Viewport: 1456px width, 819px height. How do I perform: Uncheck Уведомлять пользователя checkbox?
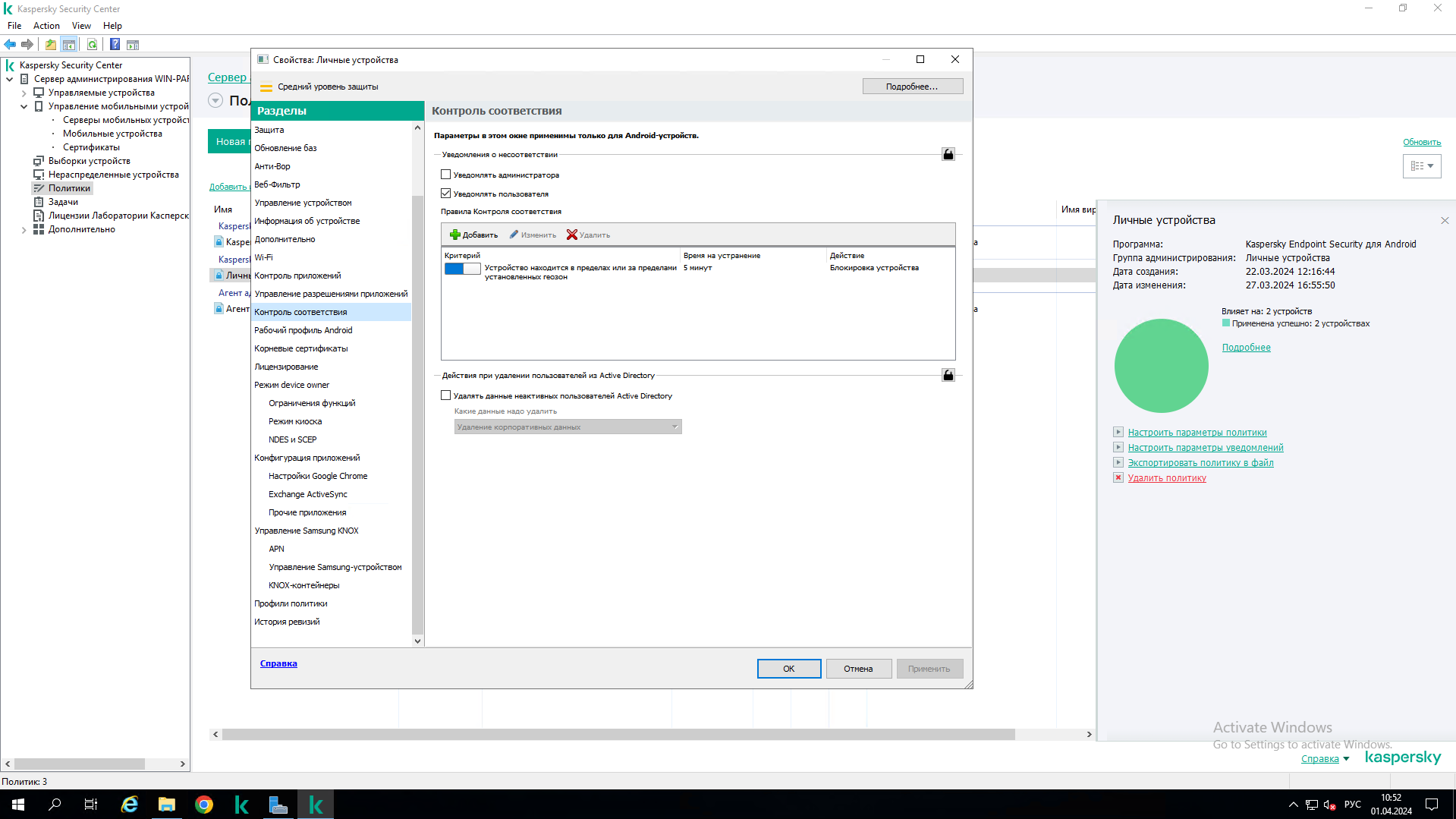point(445,194)
